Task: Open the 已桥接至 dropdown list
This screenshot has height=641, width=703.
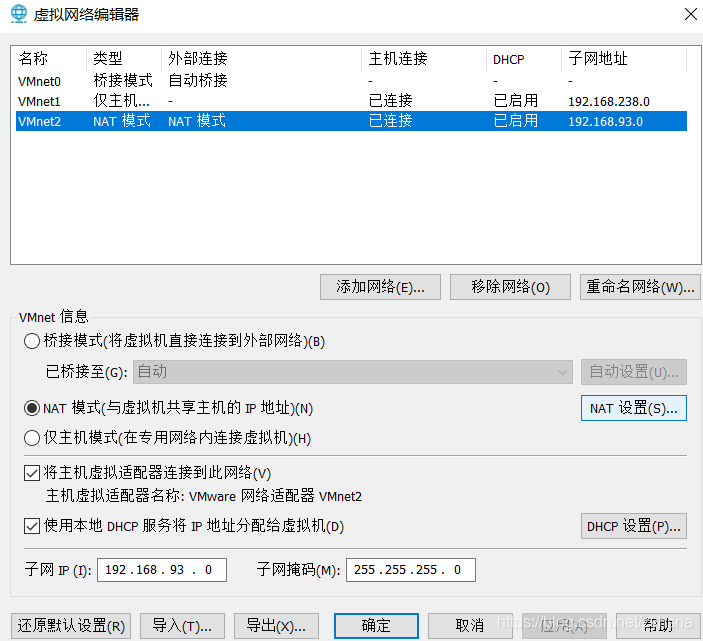Action: pyautogui.click(x=352, y=372)
